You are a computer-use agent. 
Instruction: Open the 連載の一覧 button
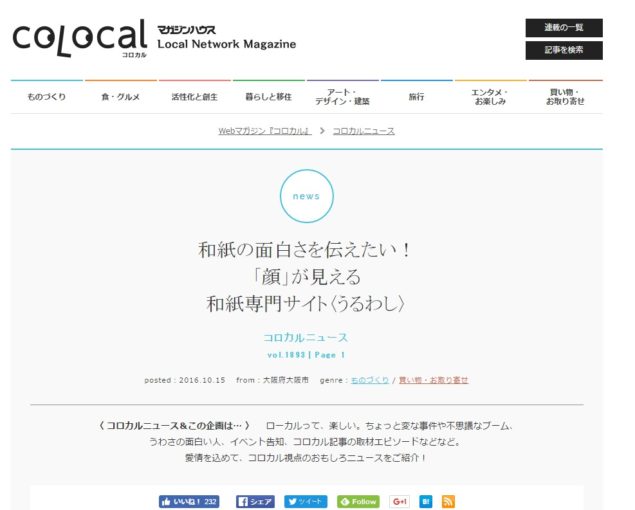[563, 27]
